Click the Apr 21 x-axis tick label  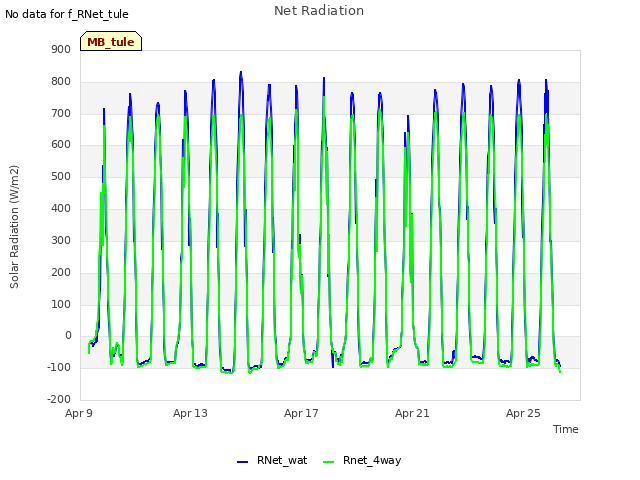[x=412, y=413]
